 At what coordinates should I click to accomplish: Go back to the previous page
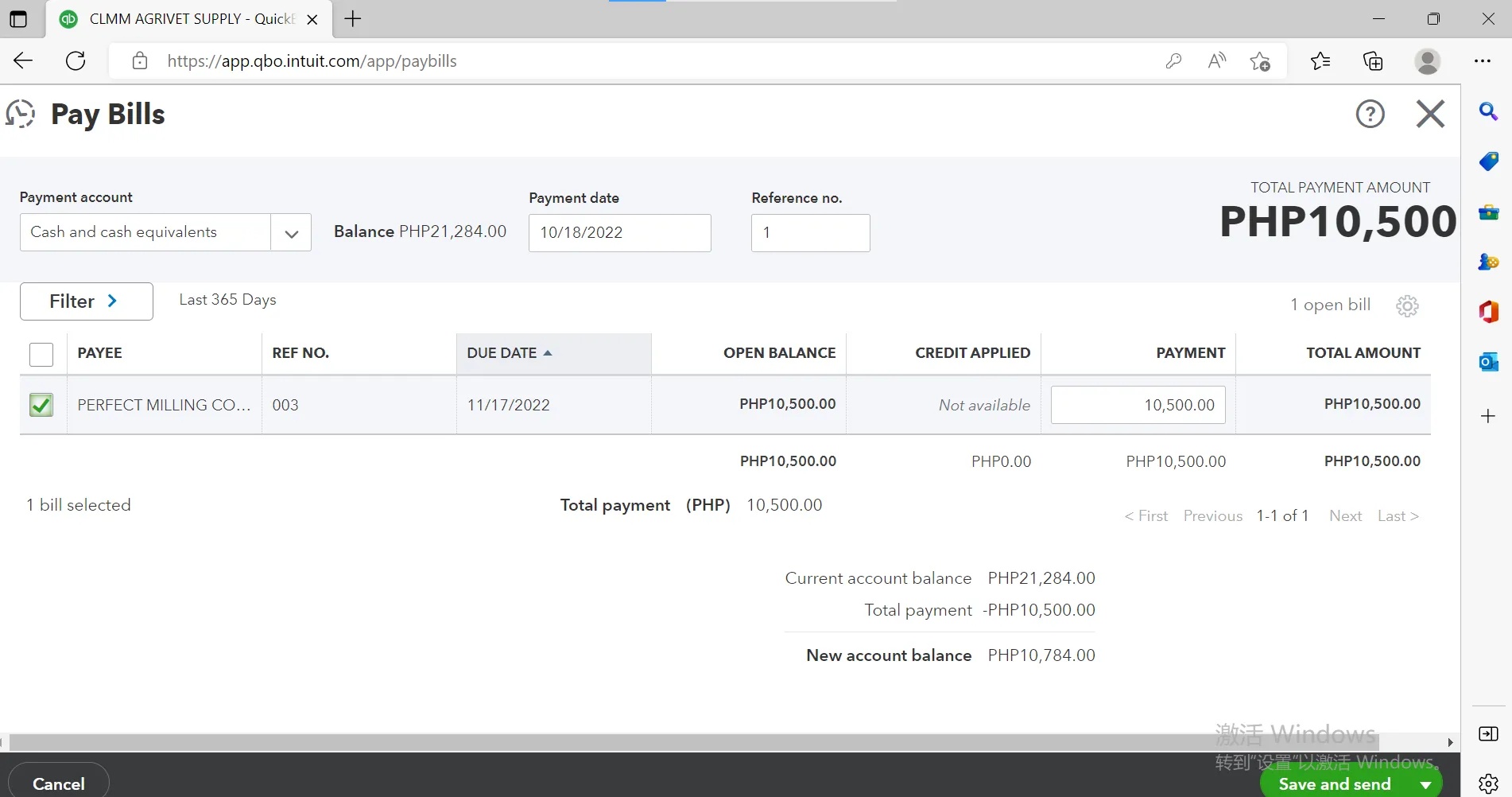tap(23, 60)
